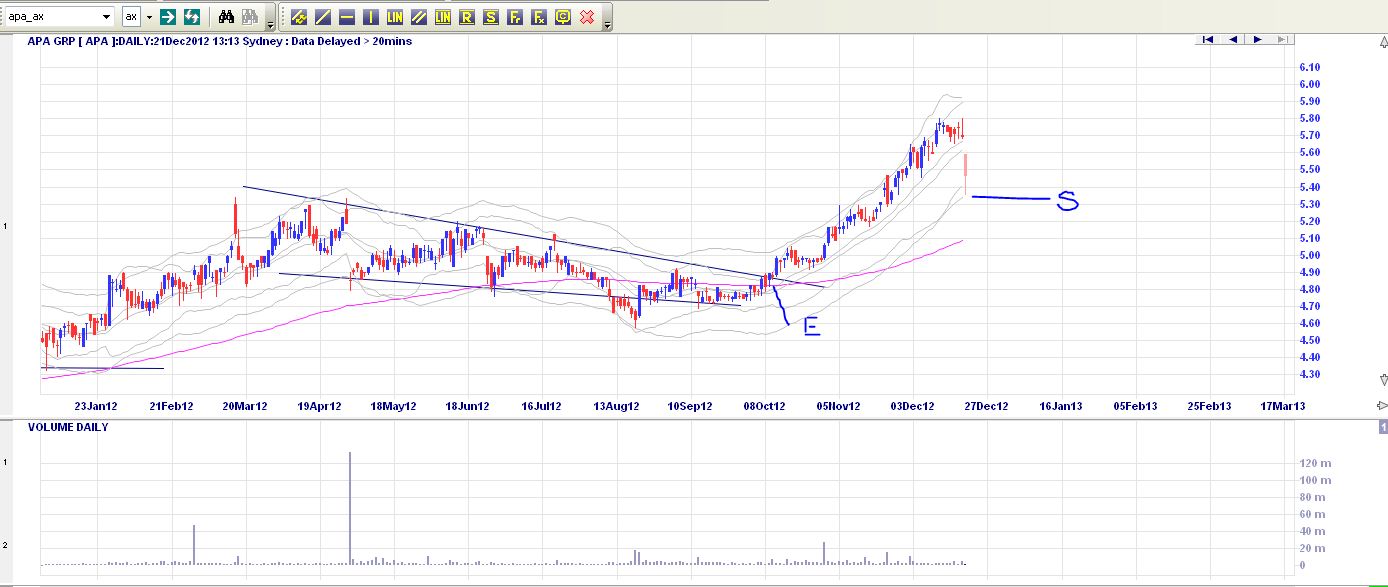The image size is (1388, 587).
Task: Select the first yellow drawing tool icon
Action: pyautogui.click(x=299, y=17)
